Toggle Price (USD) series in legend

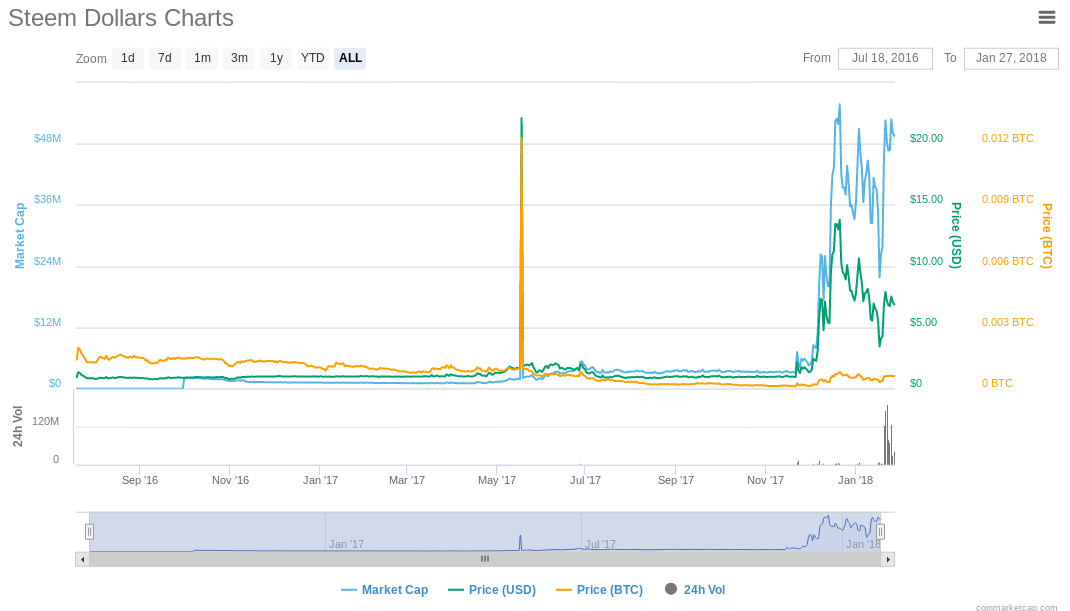pyautogui.click(x=492, y=590)
